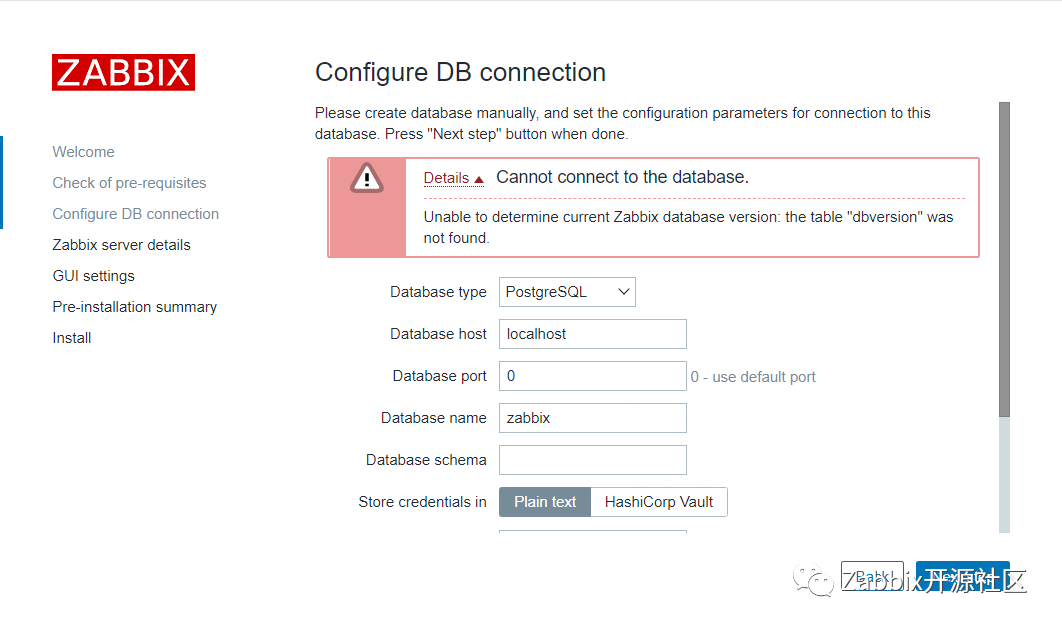Open Check of pre-requisites step
This screenshot has height=628, width=1062.
click(x=129, y=183)
